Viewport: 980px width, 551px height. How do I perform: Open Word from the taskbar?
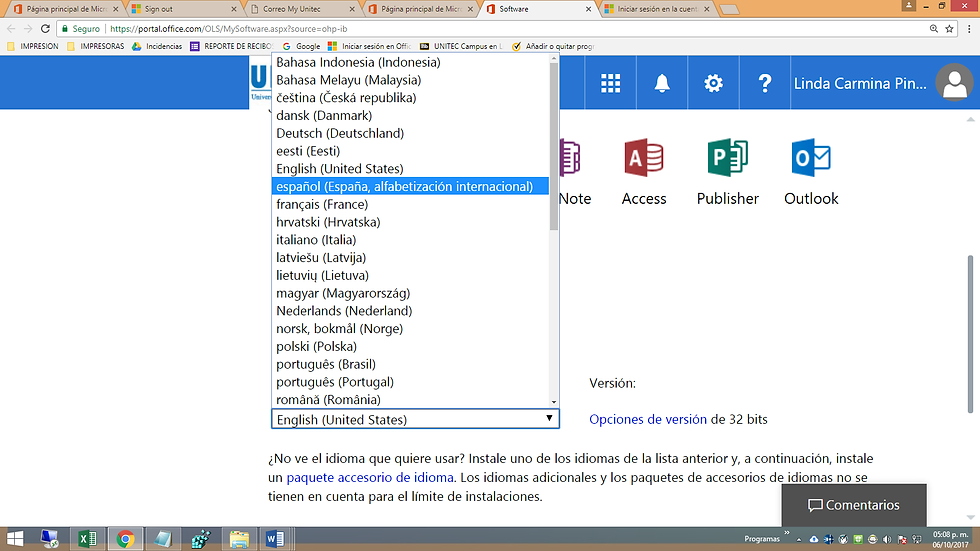(275, 539)
